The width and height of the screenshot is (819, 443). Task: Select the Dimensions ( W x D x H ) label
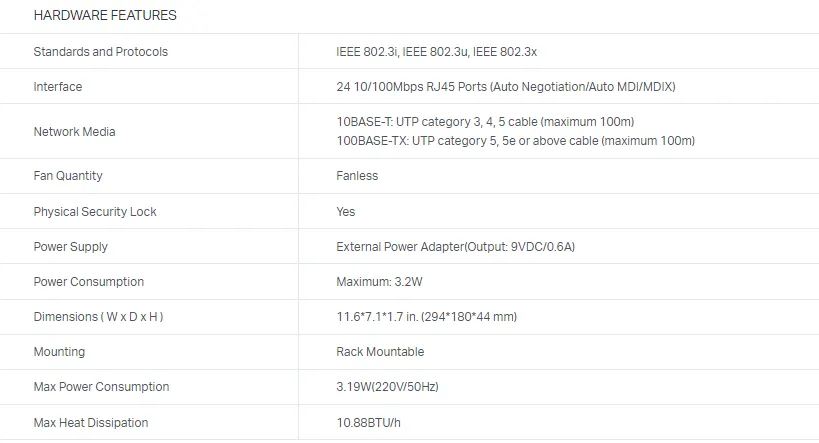[99, 317]
